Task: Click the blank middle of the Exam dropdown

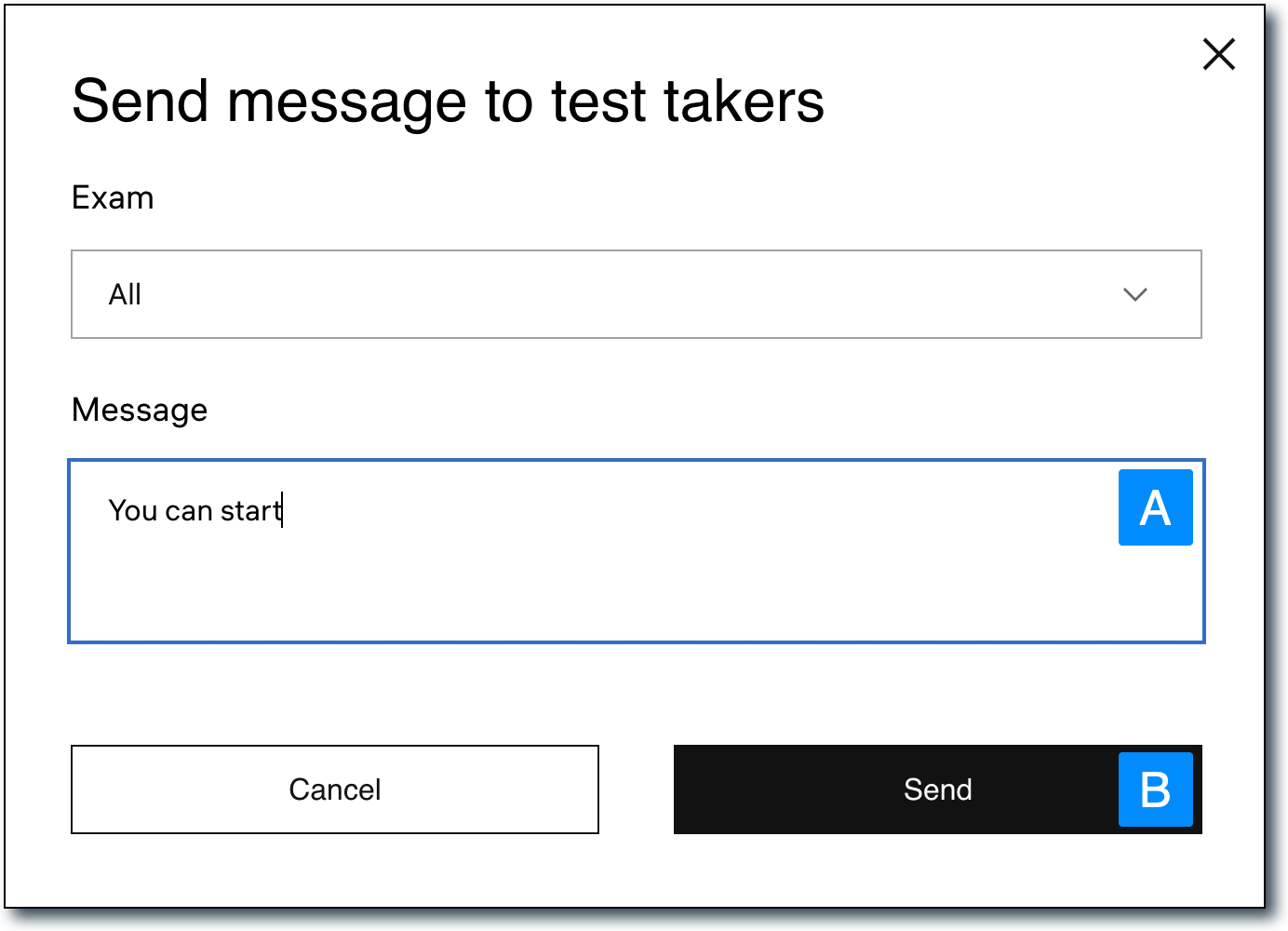Action: pos(633,295)
